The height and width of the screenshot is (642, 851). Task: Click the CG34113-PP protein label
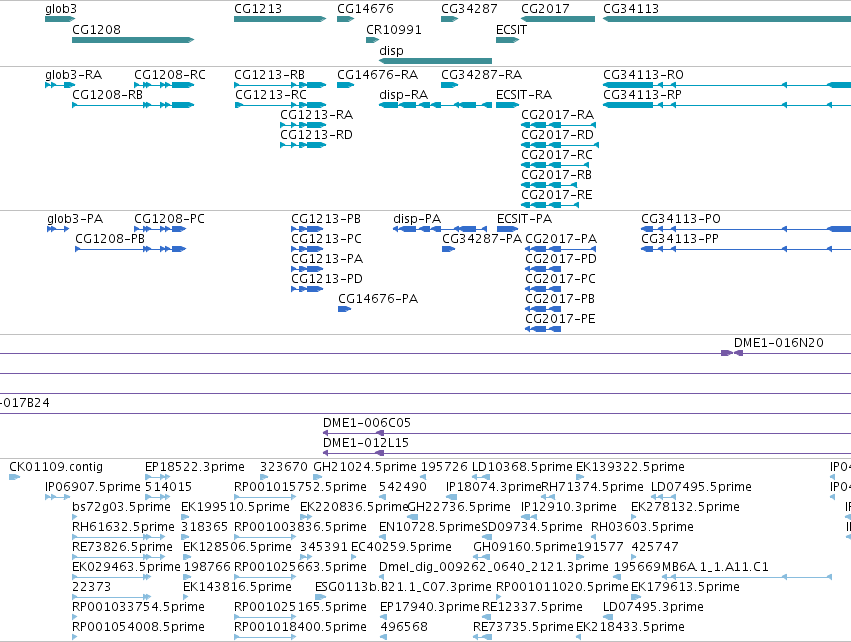(x=679, y=239)
